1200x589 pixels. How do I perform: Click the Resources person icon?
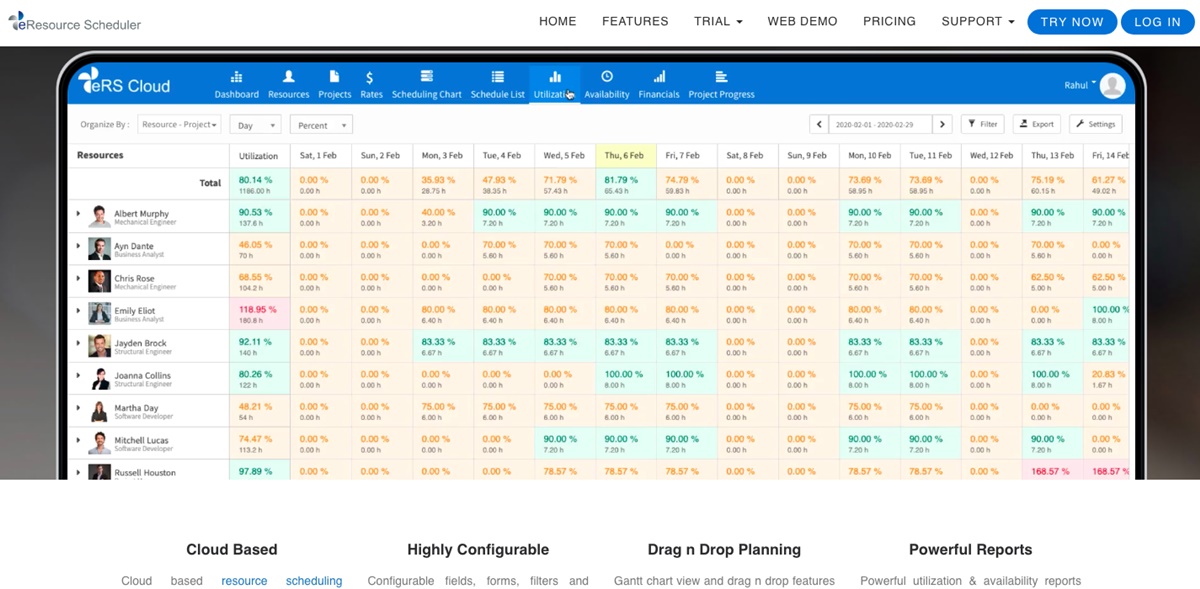288,78
